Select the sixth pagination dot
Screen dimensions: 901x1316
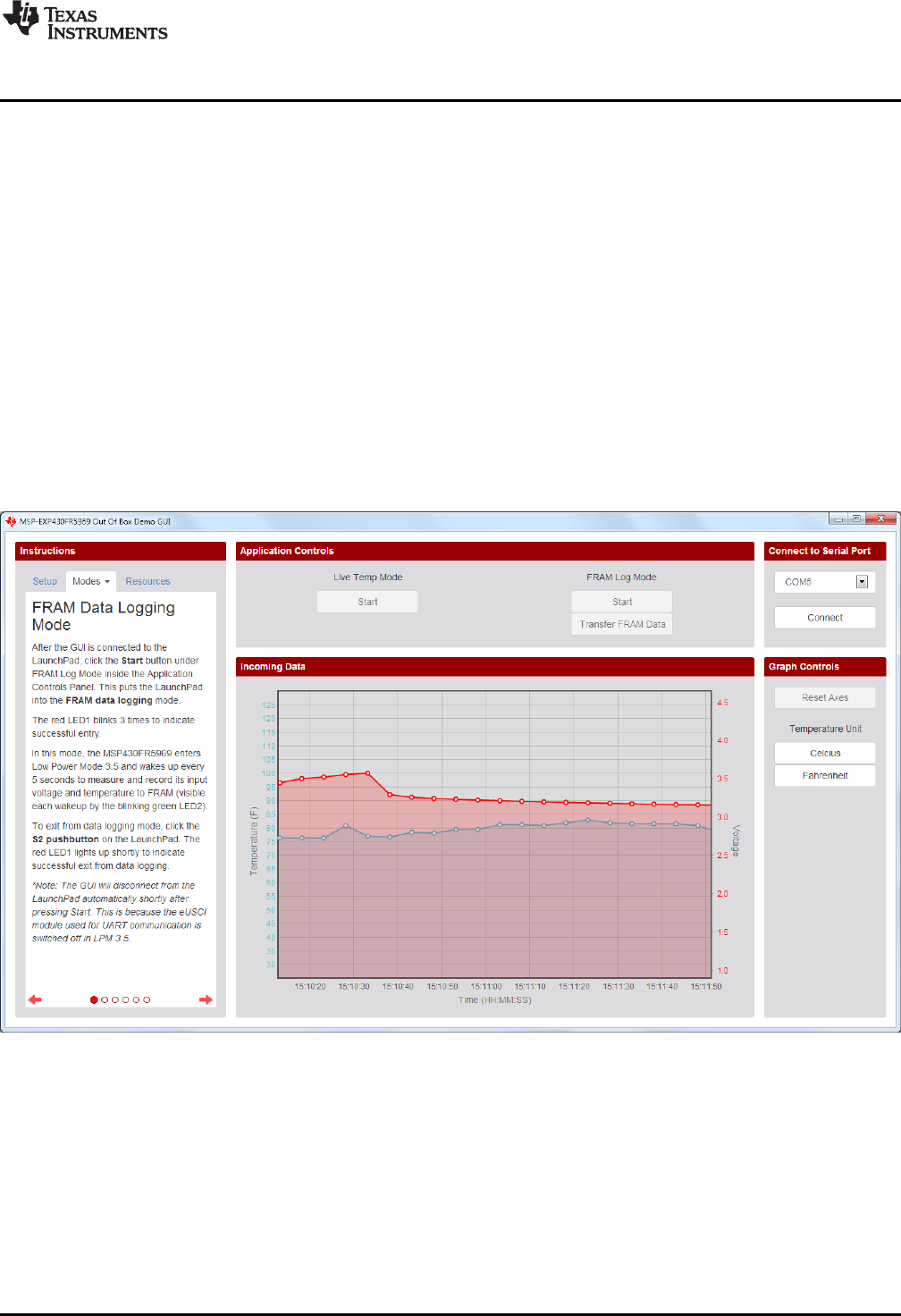point(147,1000)
